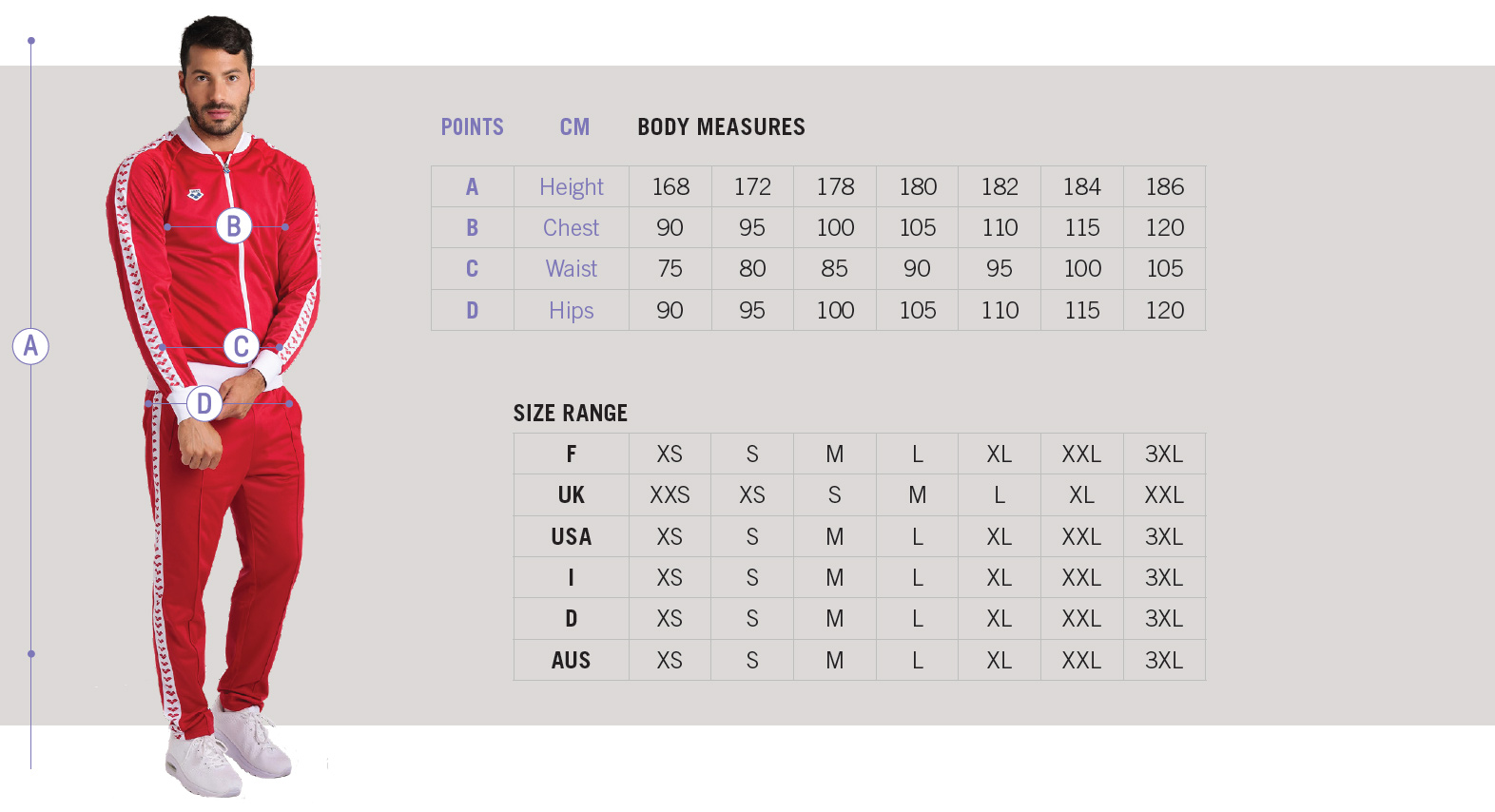Viewport: 1495px width, 812px height.
Task: Select the Height row label
Action: 571,186
